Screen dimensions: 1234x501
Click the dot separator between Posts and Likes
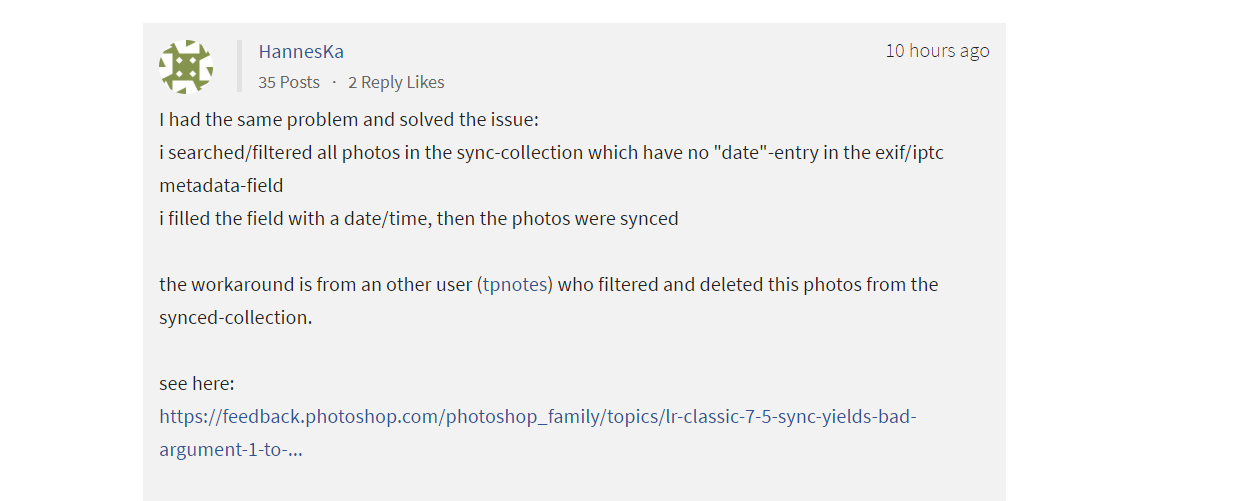tap(334, 82)
